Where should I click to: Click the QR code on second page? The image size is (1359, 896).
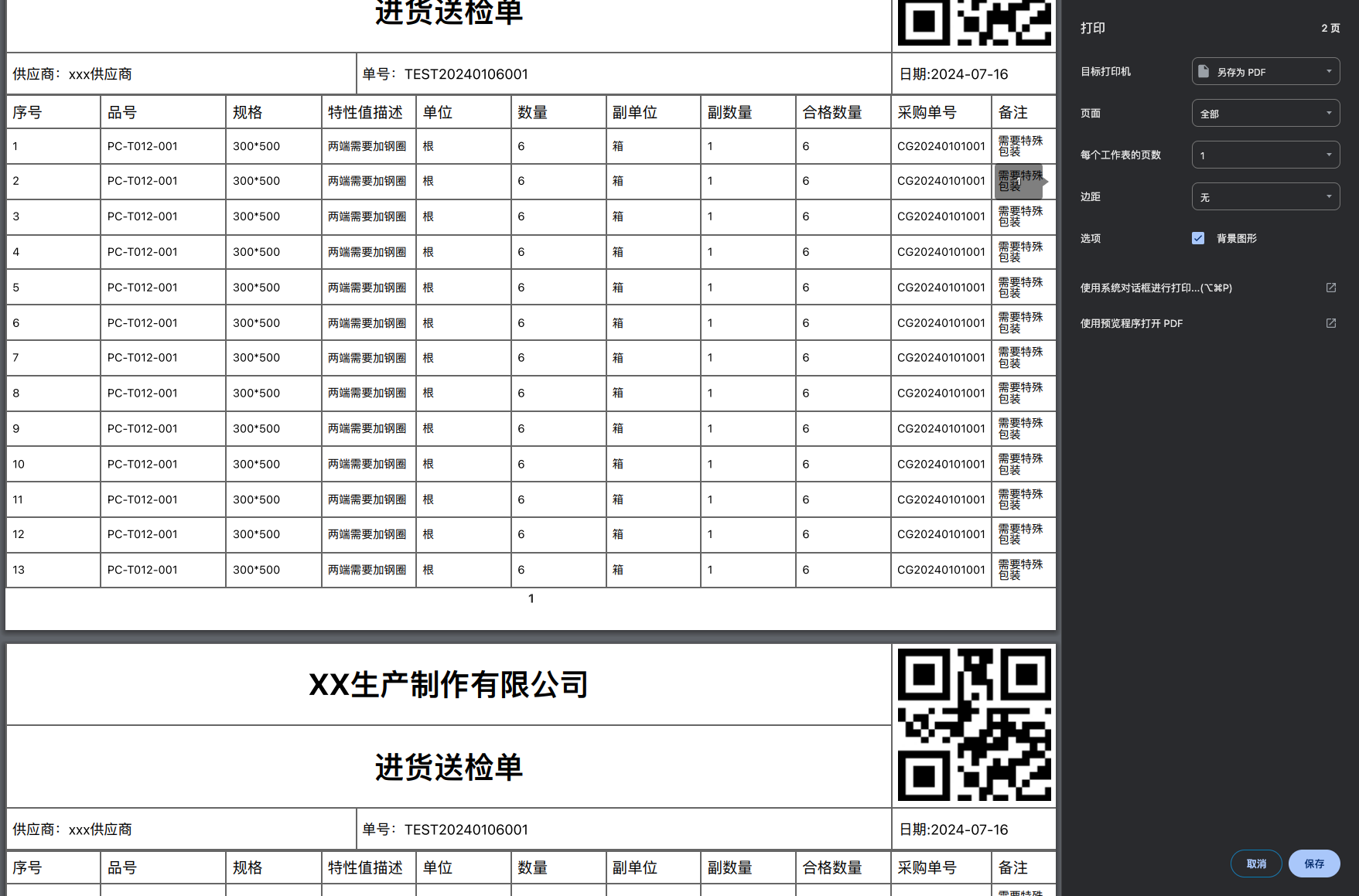tap(974, 724)
